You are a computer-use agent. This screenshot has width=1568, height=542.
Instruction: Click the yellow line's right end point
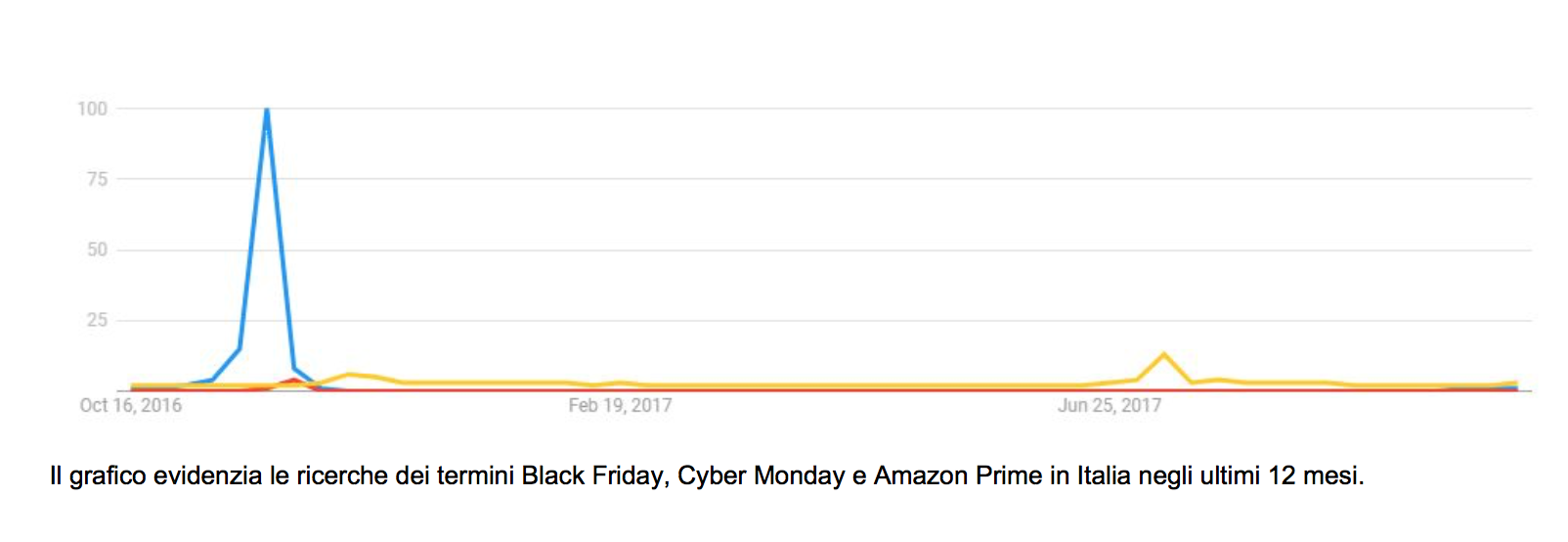click(x=1515, y=383)
